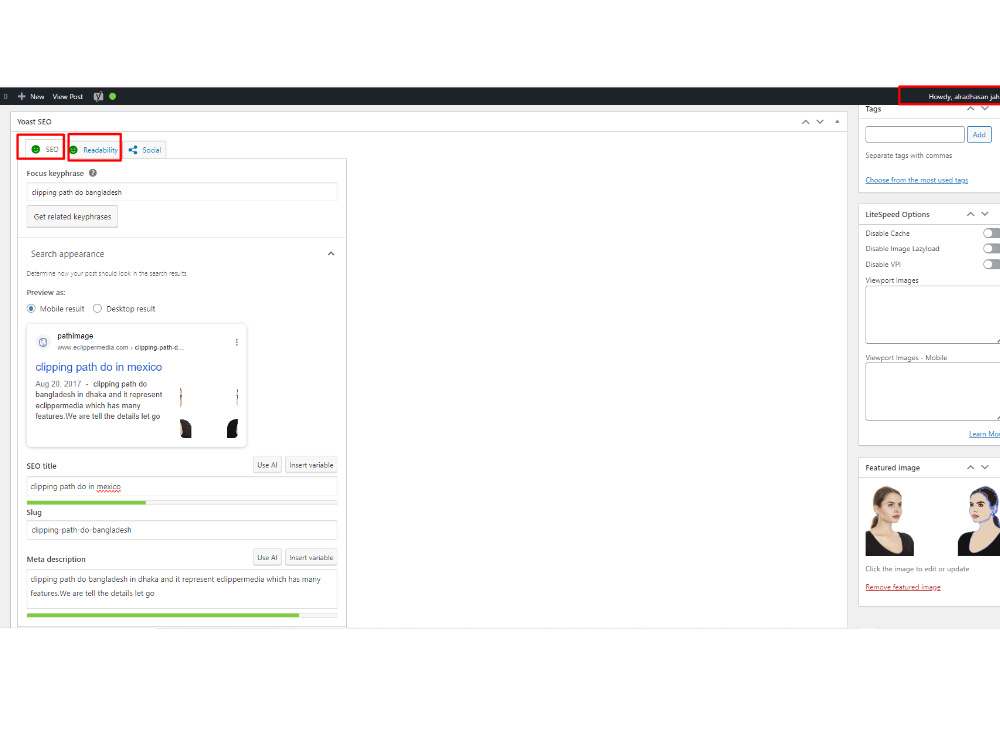This screenshot has width=1000, height=750.
Task: Click the Focus keyphrase help question icon
Action: click(93, 173)
